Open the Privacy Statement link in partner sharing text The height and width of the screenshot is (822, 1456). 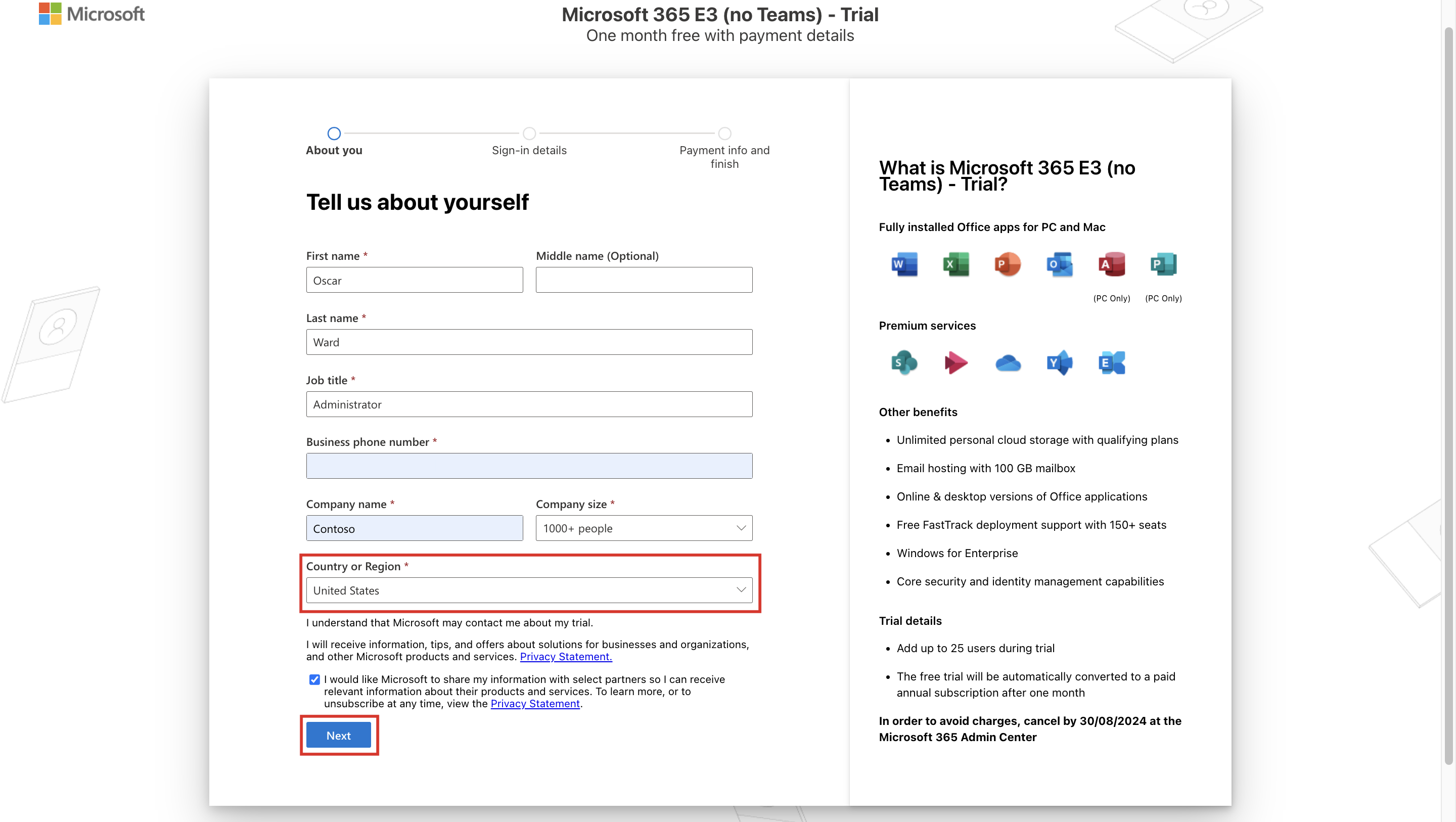pyautogui.click(x=535, y=703)
